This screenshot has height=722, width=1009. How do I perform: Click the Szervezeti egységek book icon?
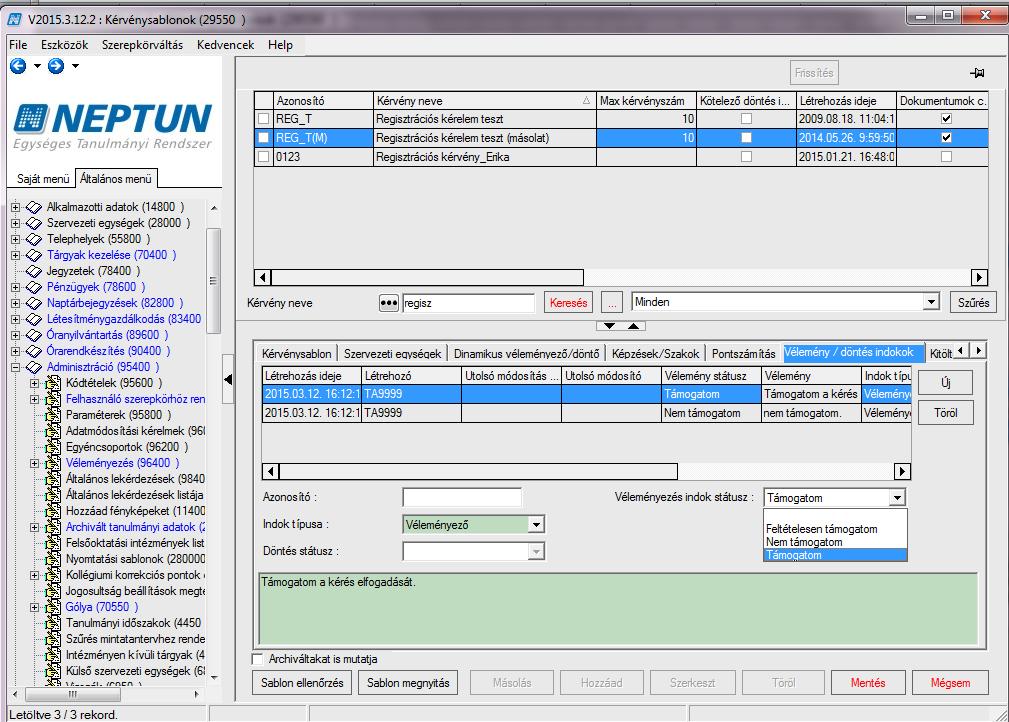34,223
